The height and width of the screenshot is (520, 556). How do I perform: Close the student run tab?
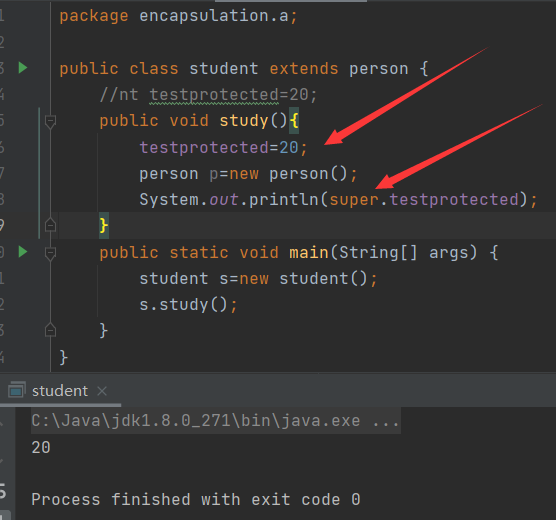(x=102, y=391)
